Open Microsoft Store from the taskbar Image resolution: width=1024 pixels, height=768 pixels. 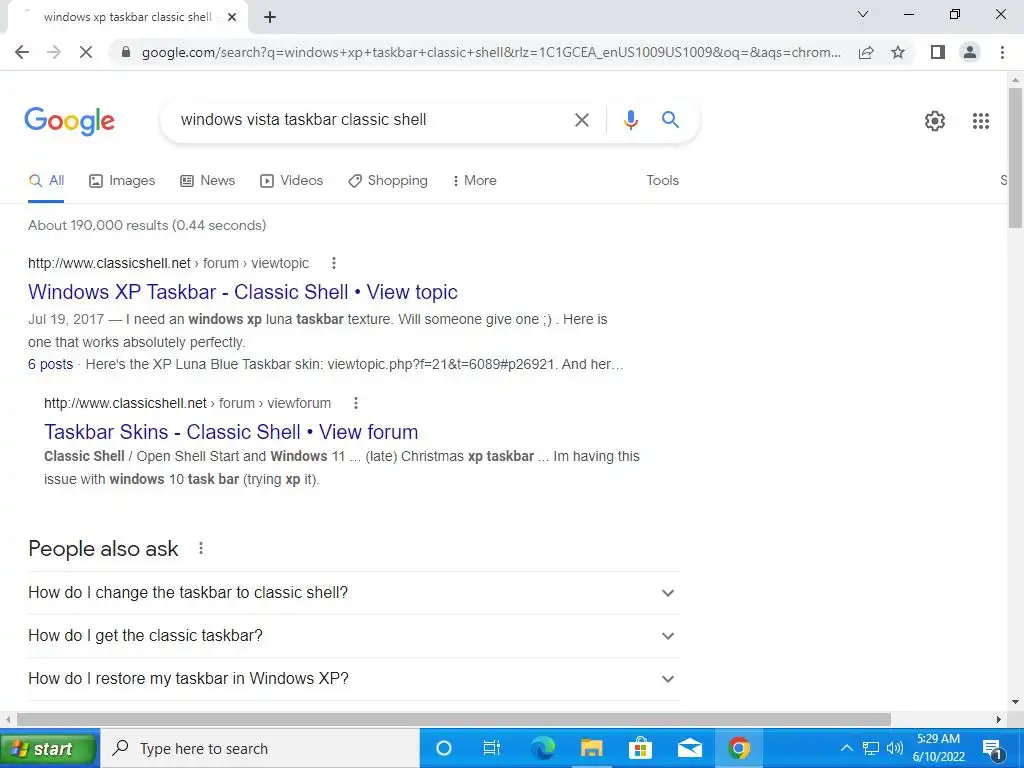point(641,748)
